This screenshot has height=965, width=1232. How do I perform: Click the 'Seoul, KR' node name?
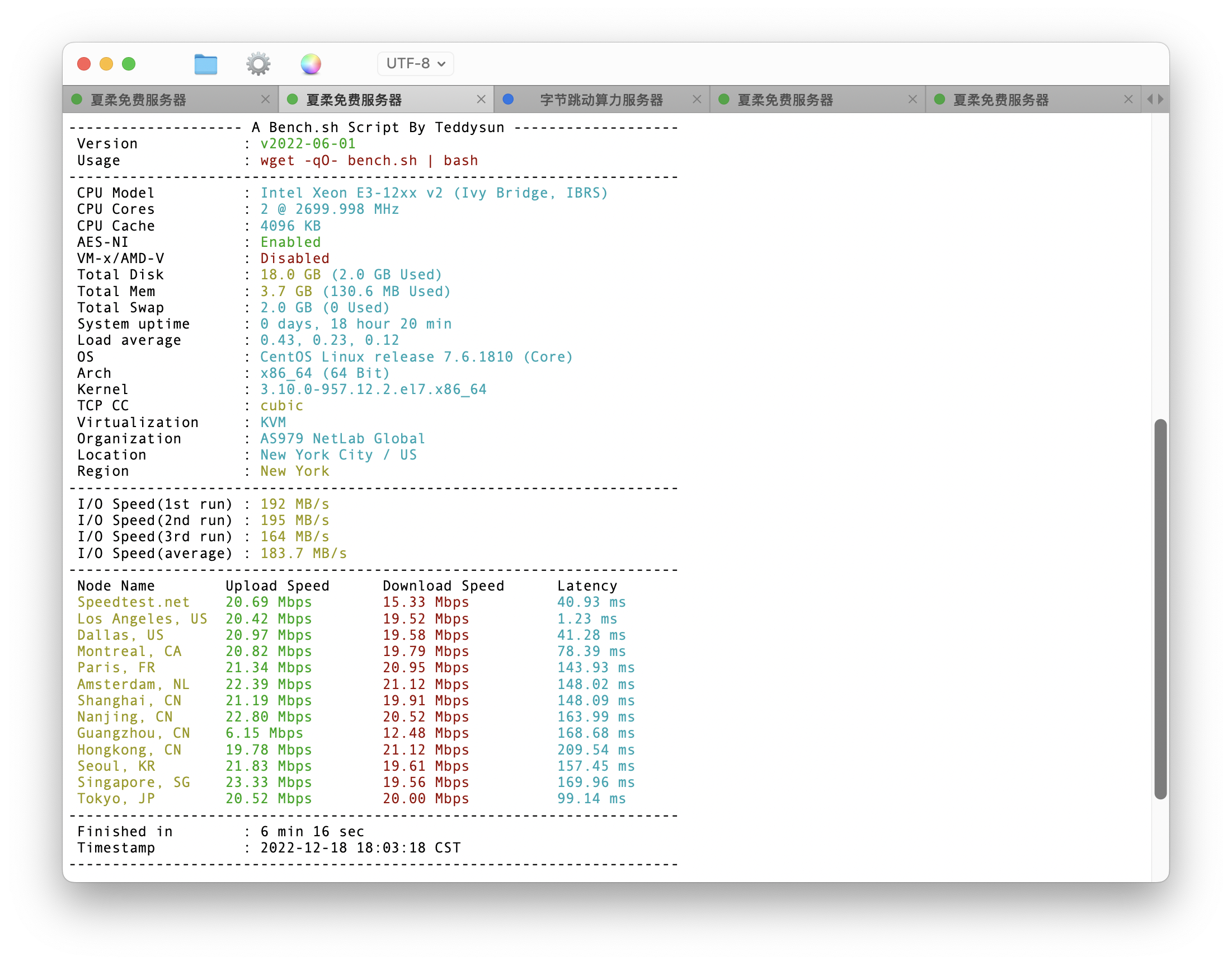point(116,767)
